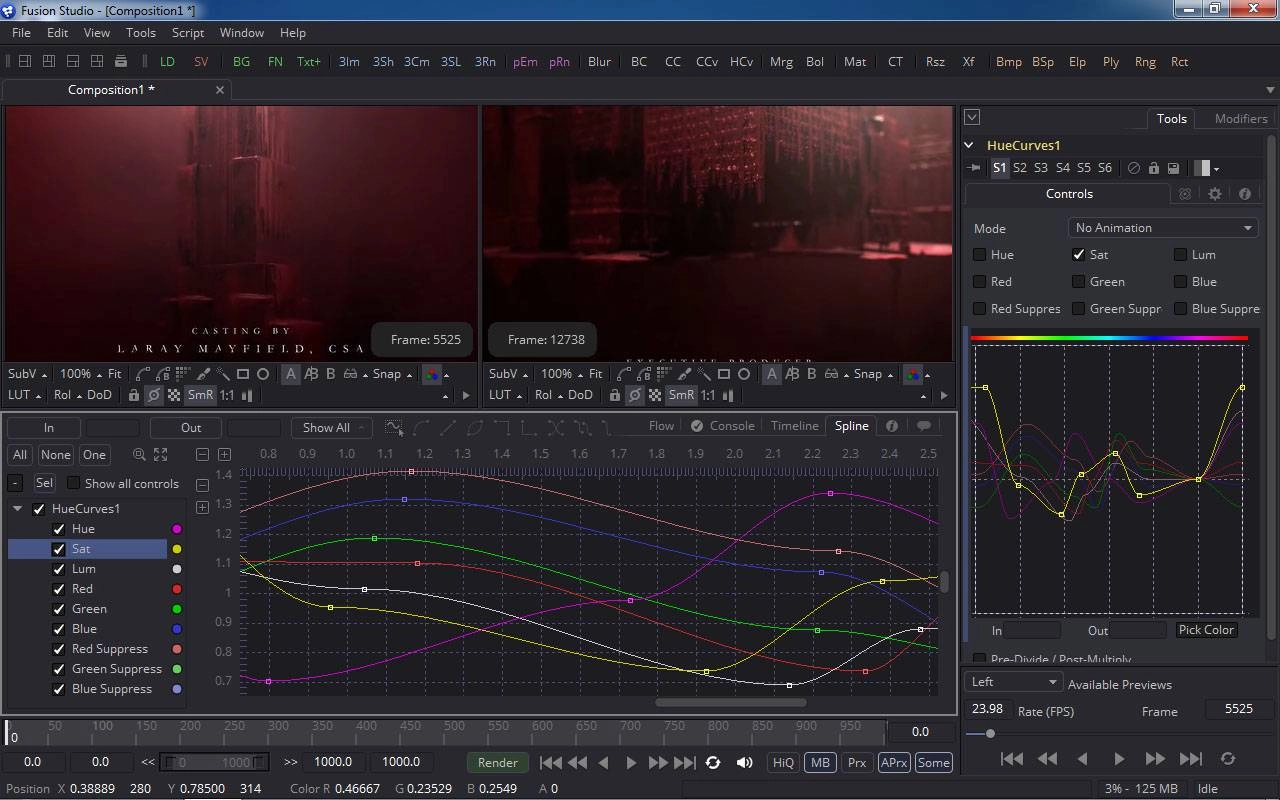Select the spline select-all pointer tool
This screenshot has width=1280, height=800.
tap(394, 427)
